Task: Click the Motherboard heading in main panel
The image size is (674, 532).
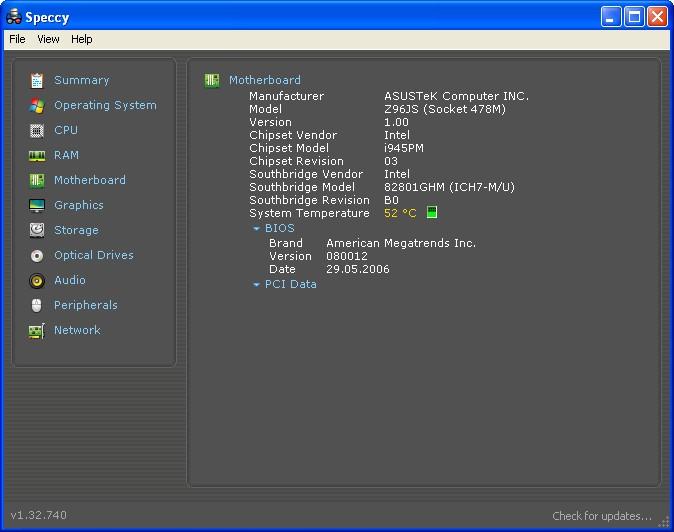Action: click(265, 80)
